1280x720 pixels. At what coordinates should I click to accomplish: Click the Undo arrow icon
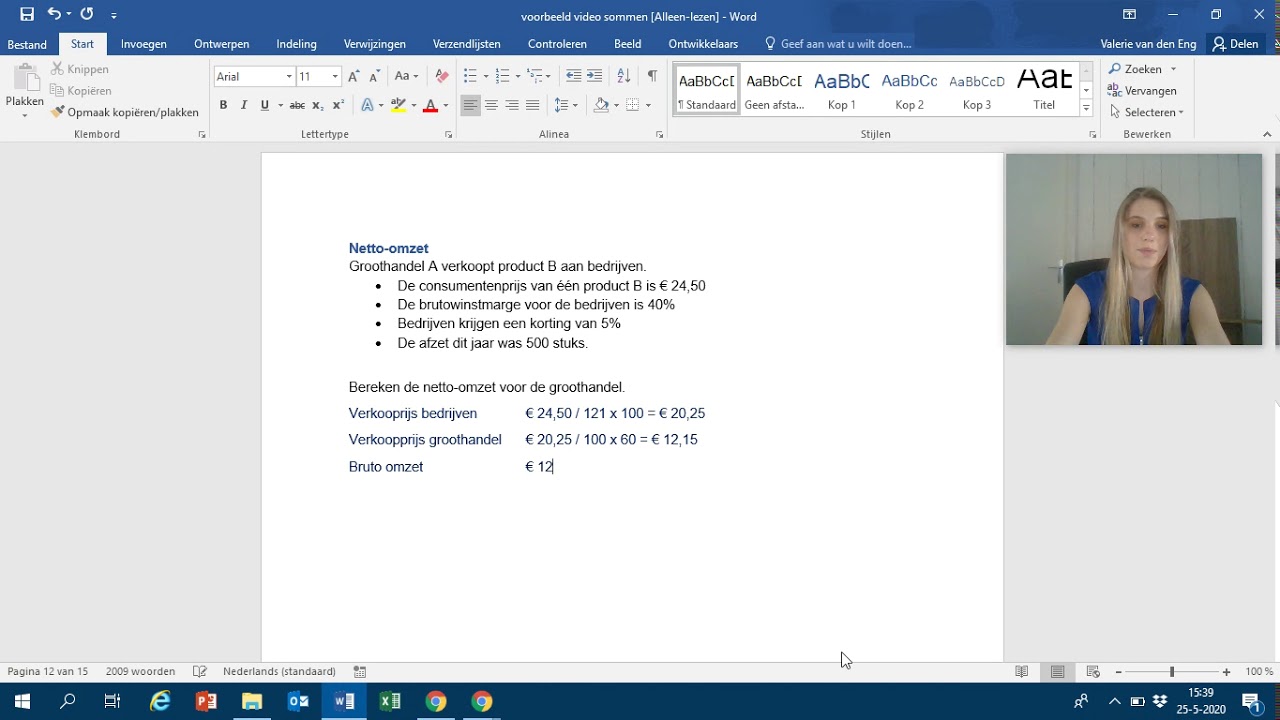coord(54,14)
